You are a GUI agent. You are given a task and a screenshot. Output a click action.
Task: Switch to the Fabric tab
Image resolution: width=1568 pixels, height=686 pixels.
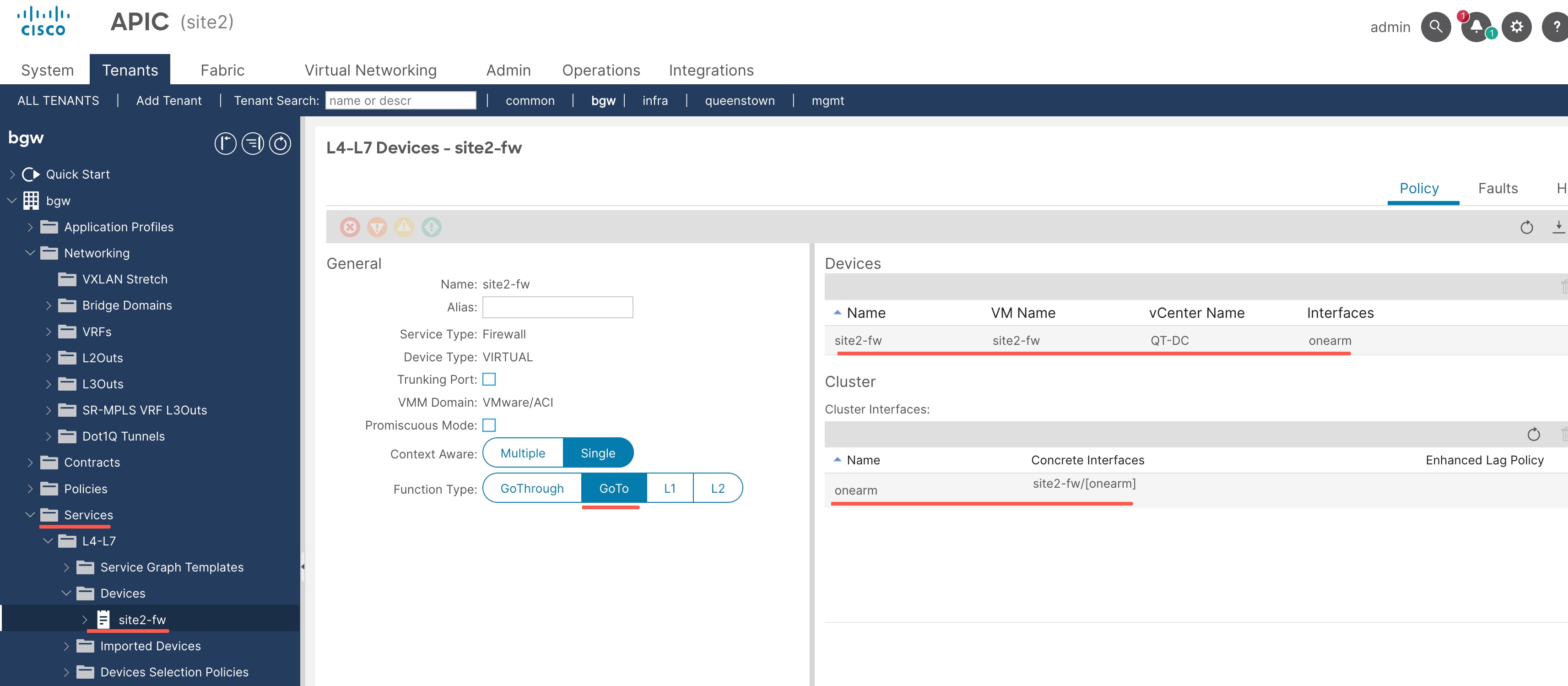(222, 70)
